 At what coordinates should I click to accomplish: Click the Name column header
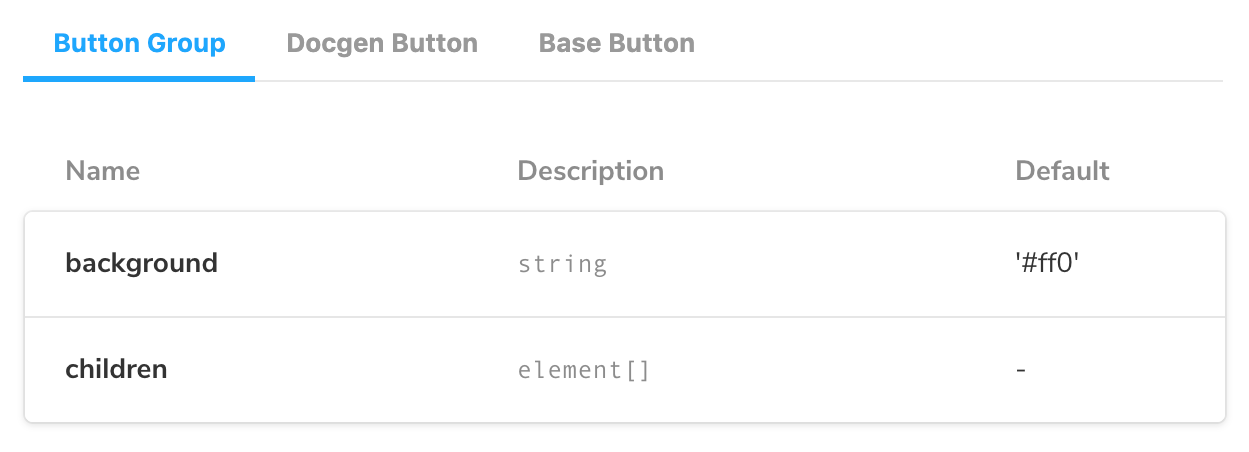click(x=103, y=171)
